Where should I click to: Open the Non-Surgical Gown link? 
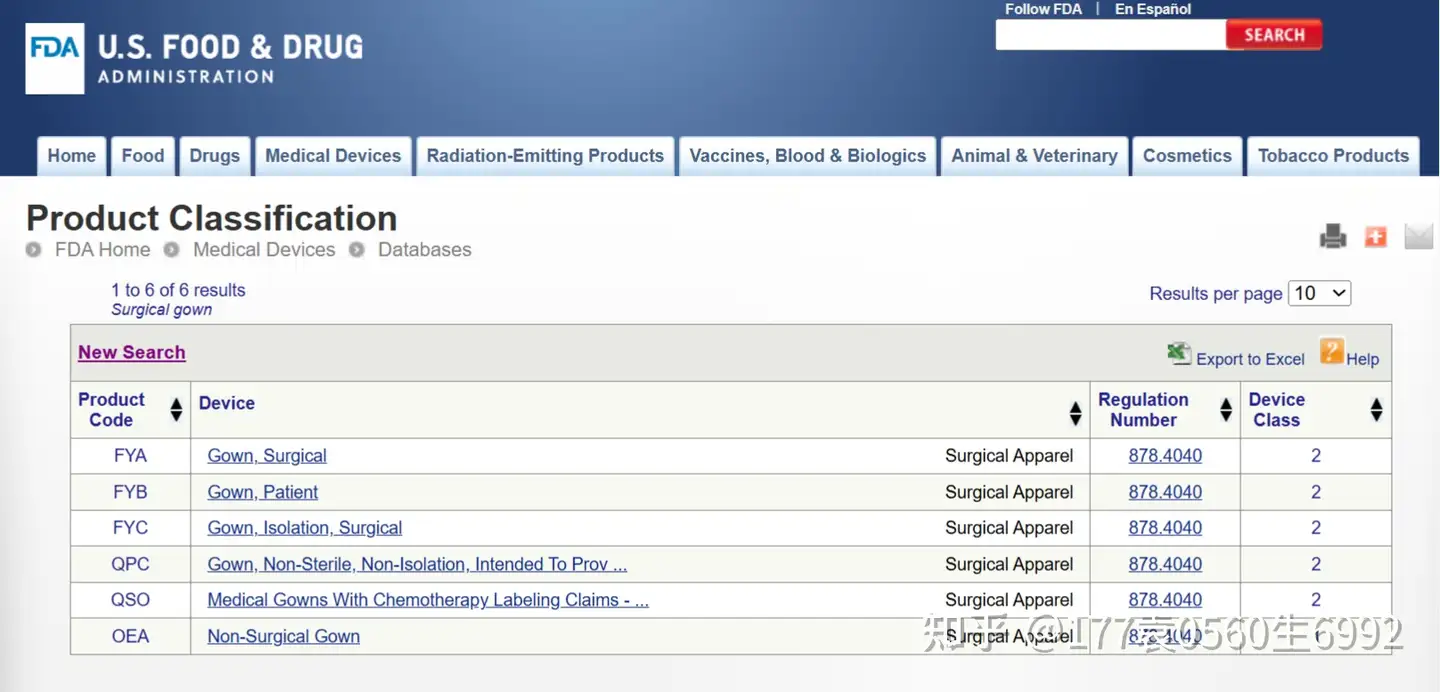(x=283, y=636)
